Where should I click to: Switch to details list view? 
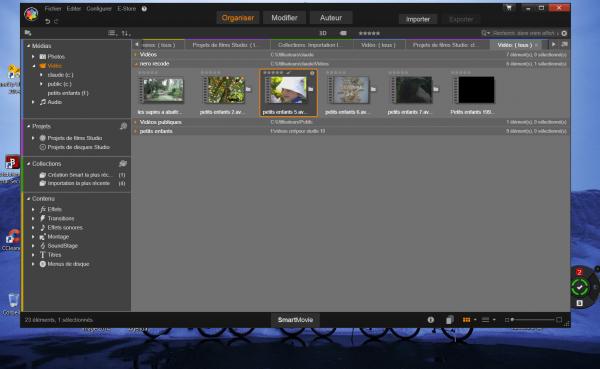pos(485,320)
